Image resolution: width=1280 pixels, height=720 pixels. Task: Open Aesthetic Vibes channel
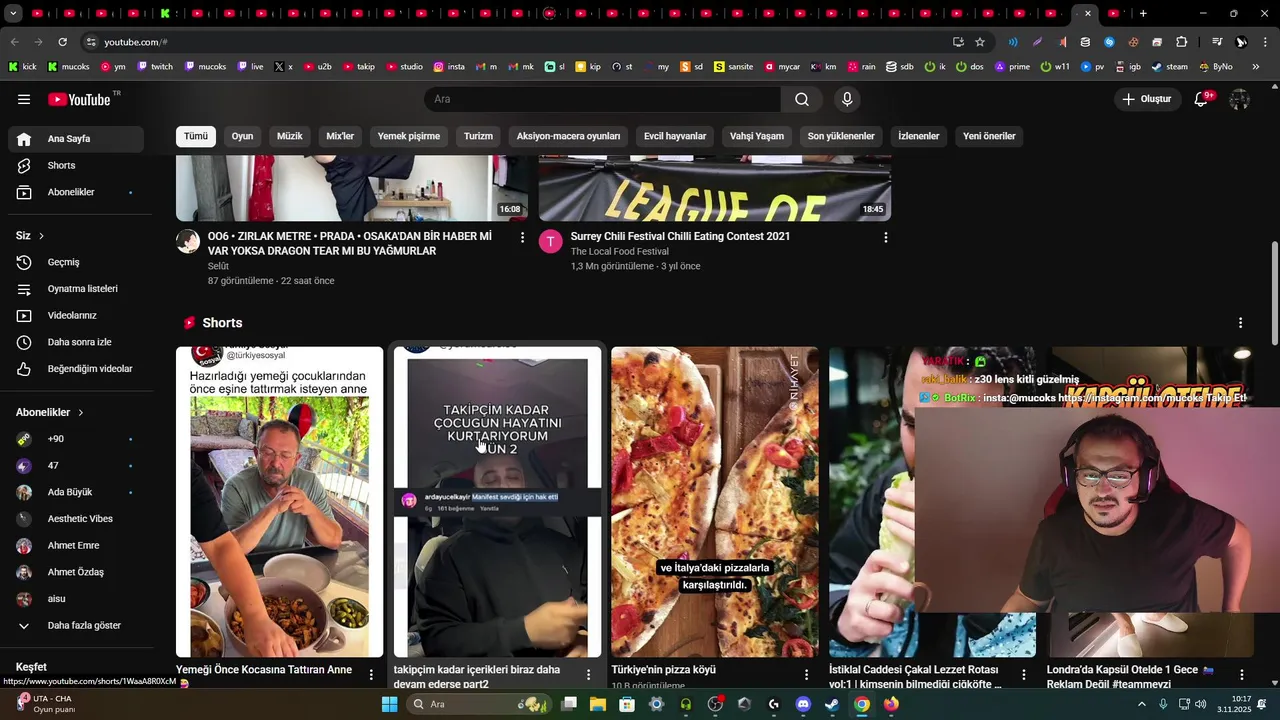click(76, 519)
